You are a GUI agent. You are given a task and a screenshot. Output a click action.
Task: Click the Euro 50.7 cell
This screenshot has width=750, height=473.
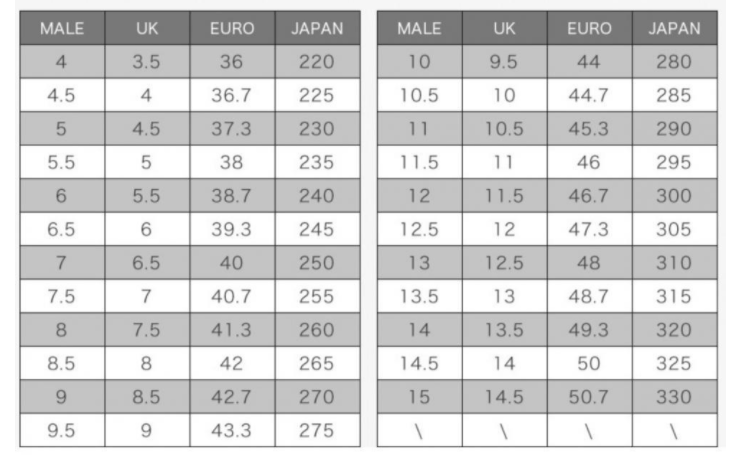tap(589, 398)
